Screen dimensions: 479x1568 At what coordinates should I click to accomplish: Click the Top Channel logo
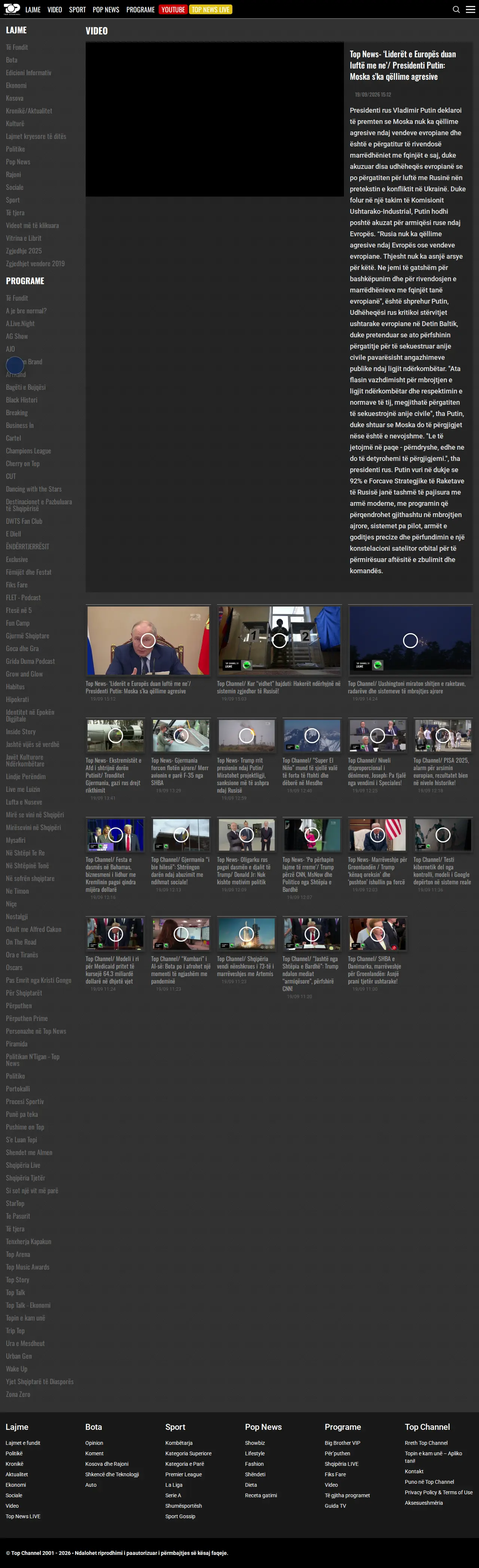[x=12, y=9]
